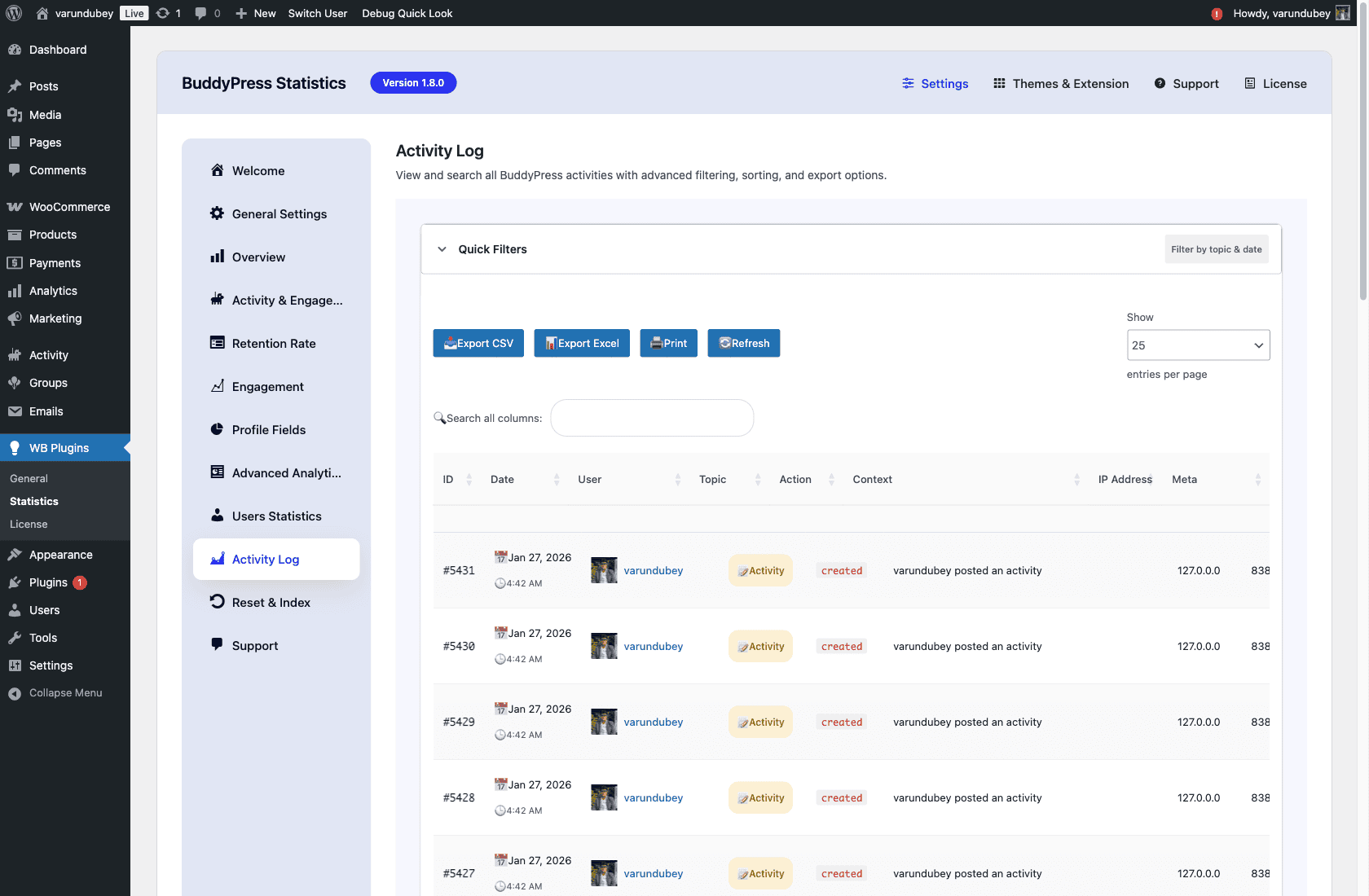Screen dimensions: 1369x896
Task: Open varundubey link in row #5431
Action: click(x=654, y=570)
